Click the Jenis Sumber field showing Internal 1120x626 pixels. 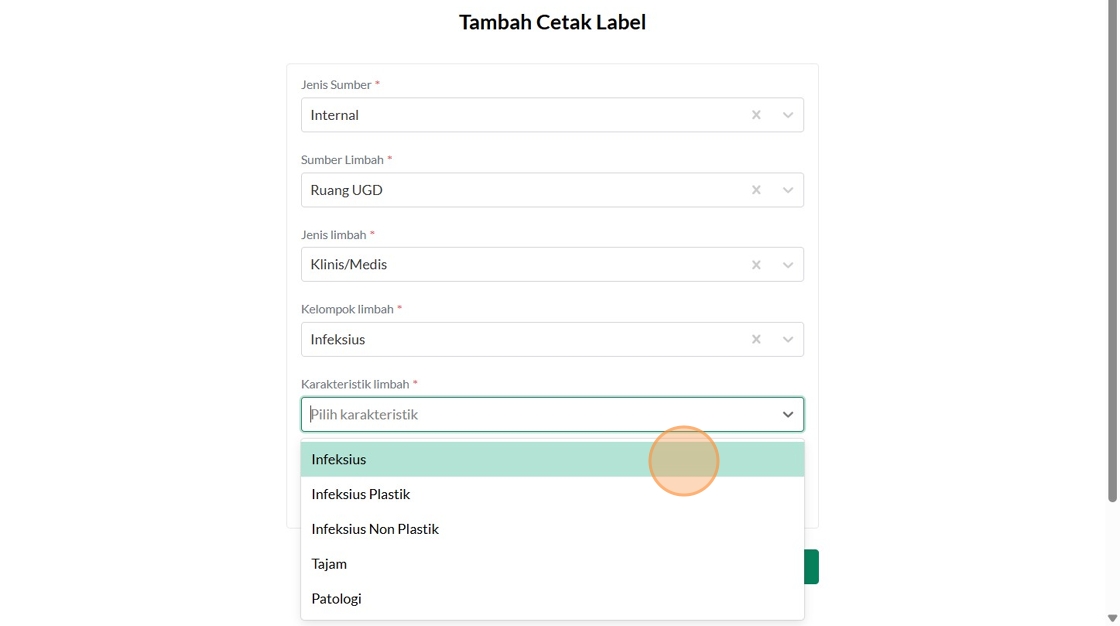click(x=520, y=115)
